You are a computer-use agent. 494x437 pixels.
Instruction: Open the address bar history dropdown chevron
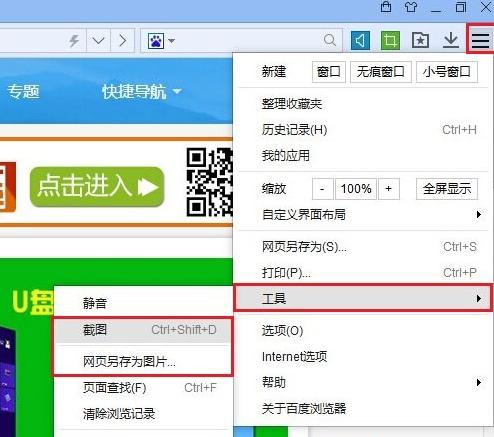tap(98, 41)
